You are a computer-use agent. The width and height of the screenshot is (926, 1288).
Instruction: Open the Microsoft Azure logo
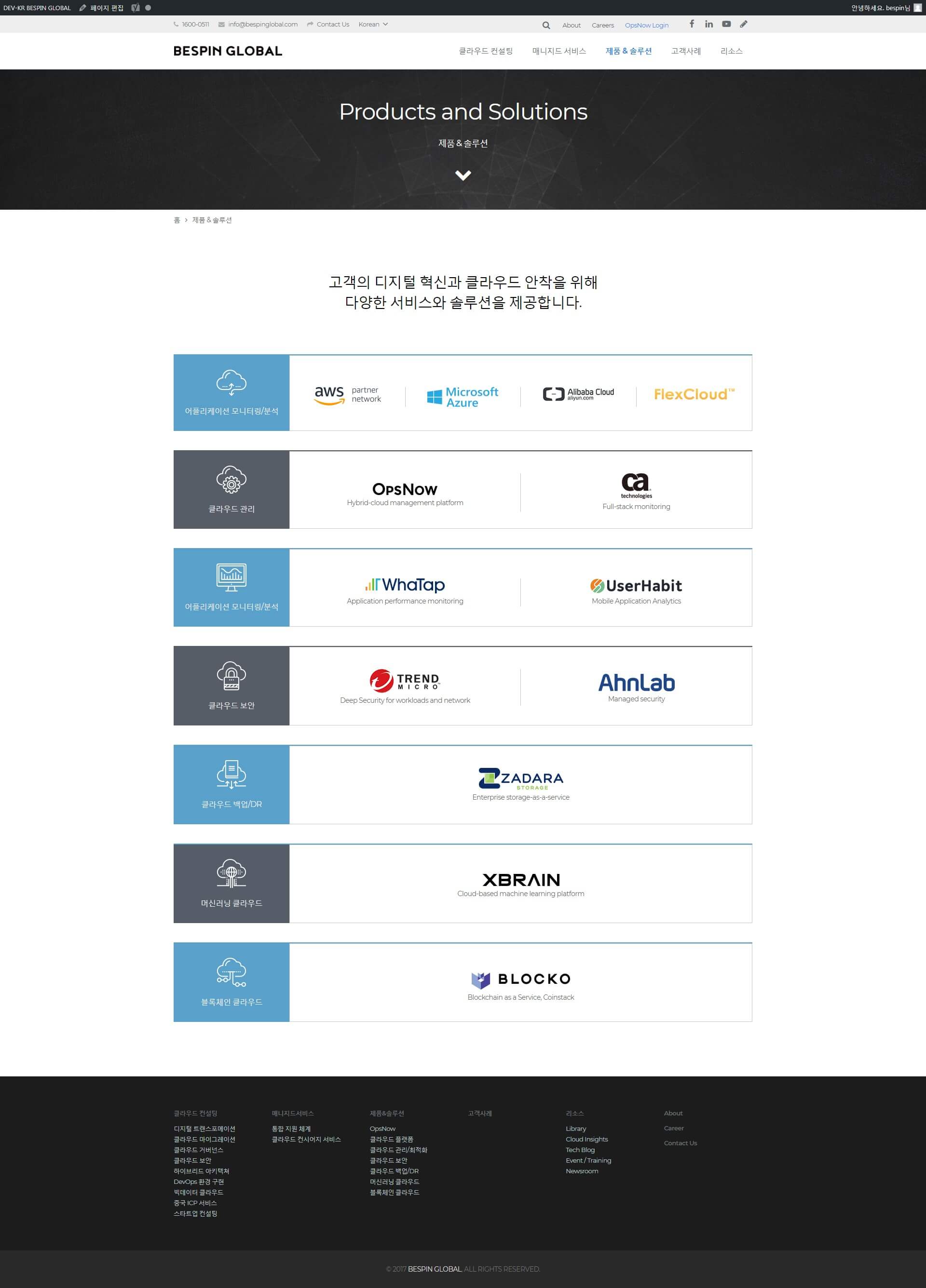tap(463, 397)
